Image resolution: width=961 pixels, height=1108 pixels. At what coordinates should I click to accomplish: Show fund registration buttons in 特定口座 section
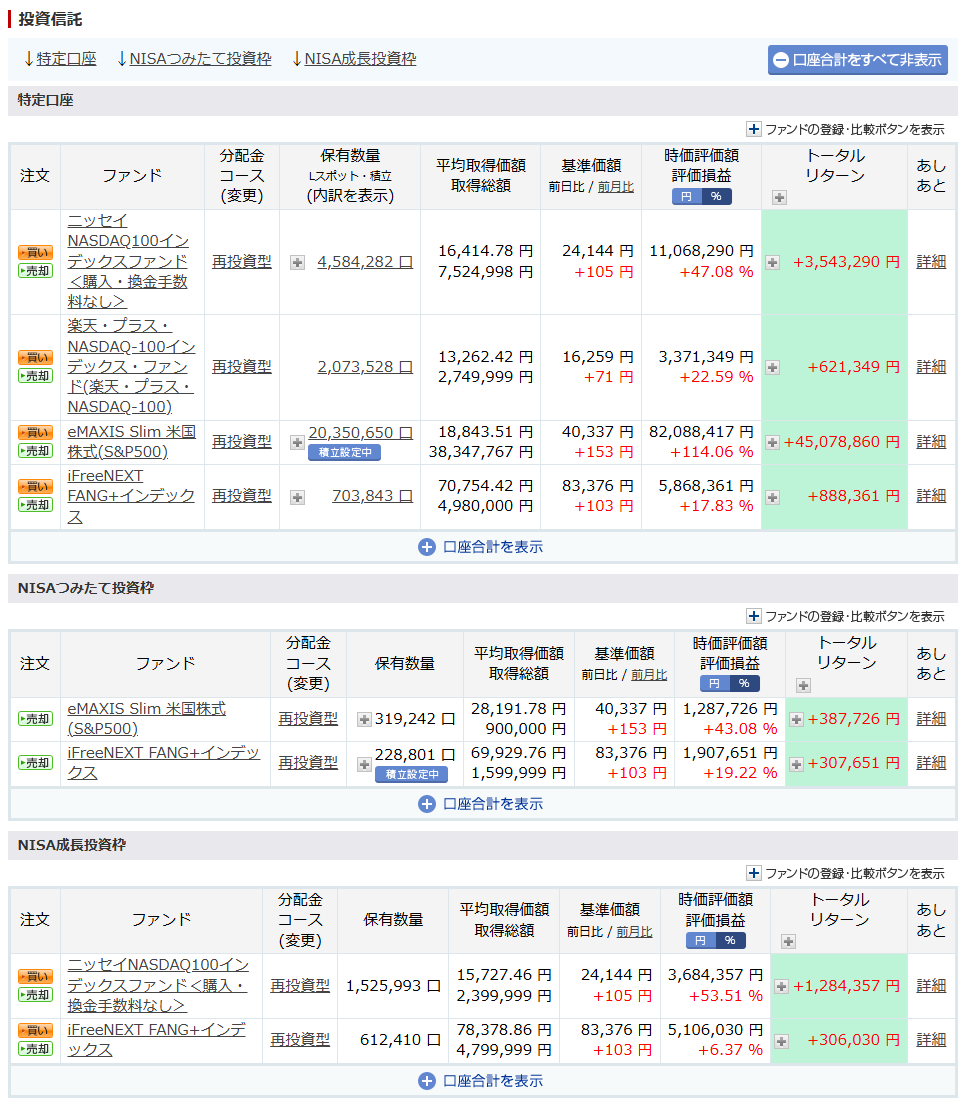pos(845,129)
